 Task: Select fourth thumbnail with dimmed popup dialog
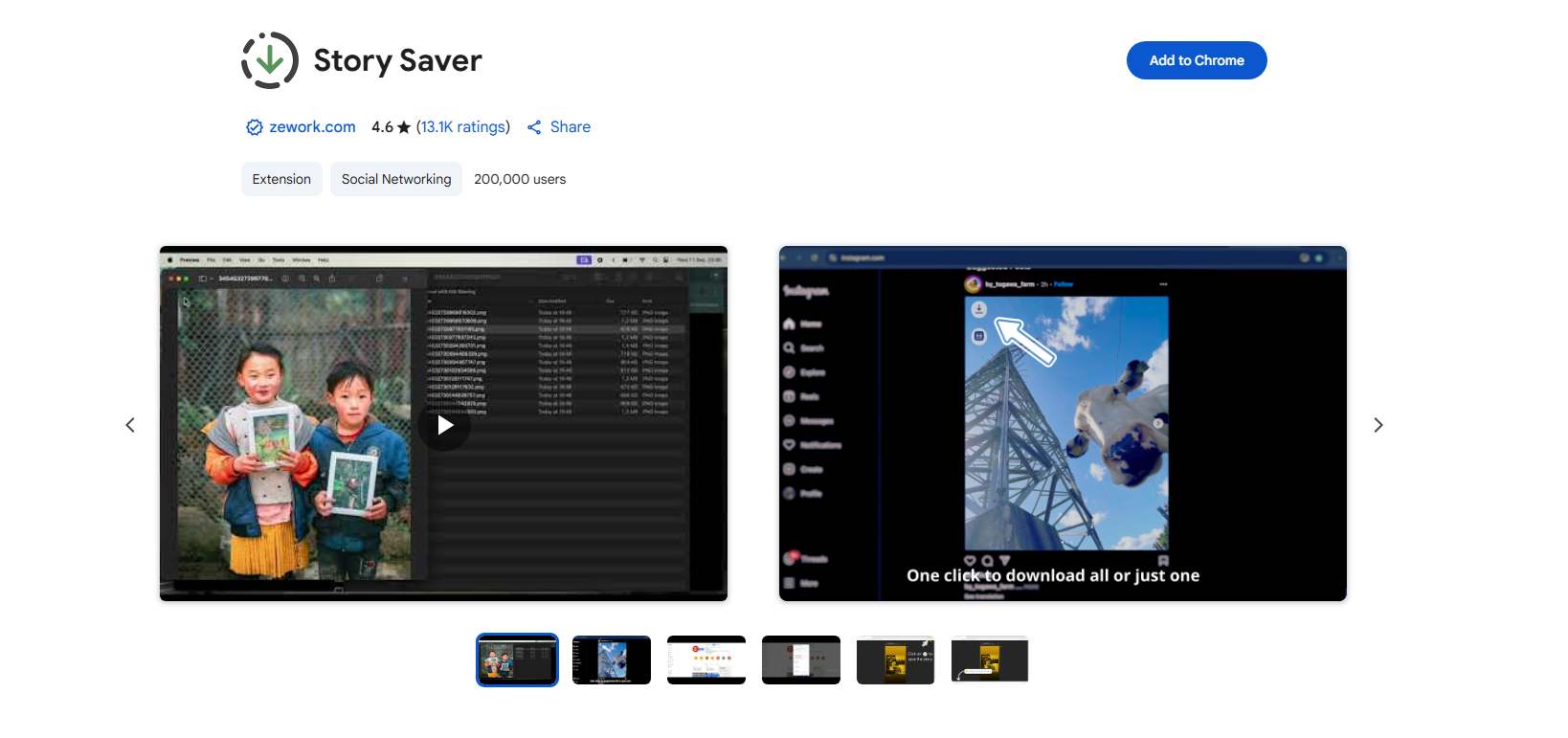(801, 660)
